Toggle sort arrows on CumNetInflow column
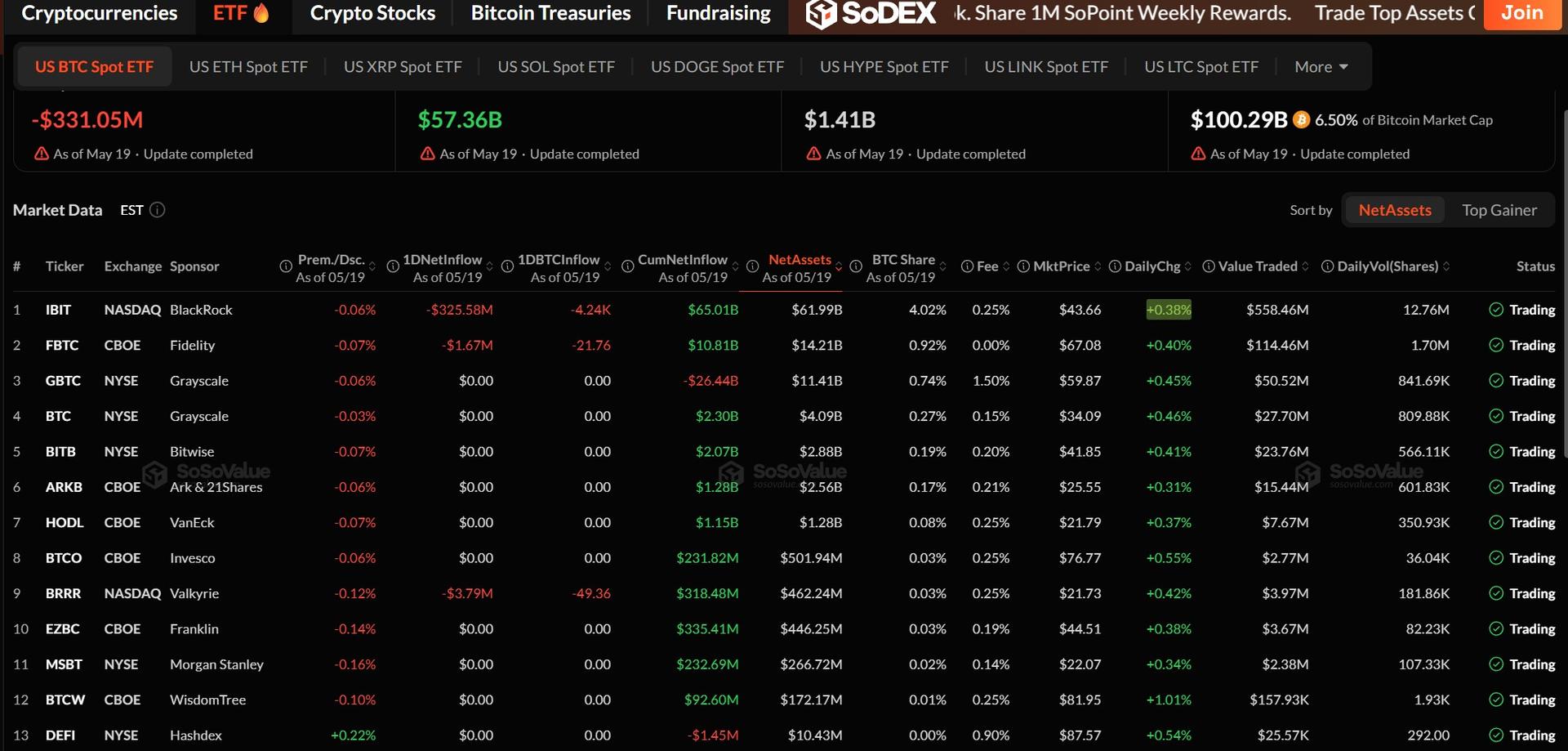The image size is (1568, 751). 736,266
